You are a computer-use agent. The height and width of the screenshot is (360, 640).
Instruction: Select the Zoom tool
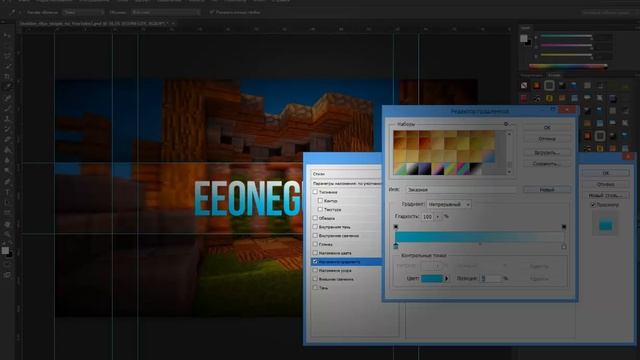(x=7, y=234)
